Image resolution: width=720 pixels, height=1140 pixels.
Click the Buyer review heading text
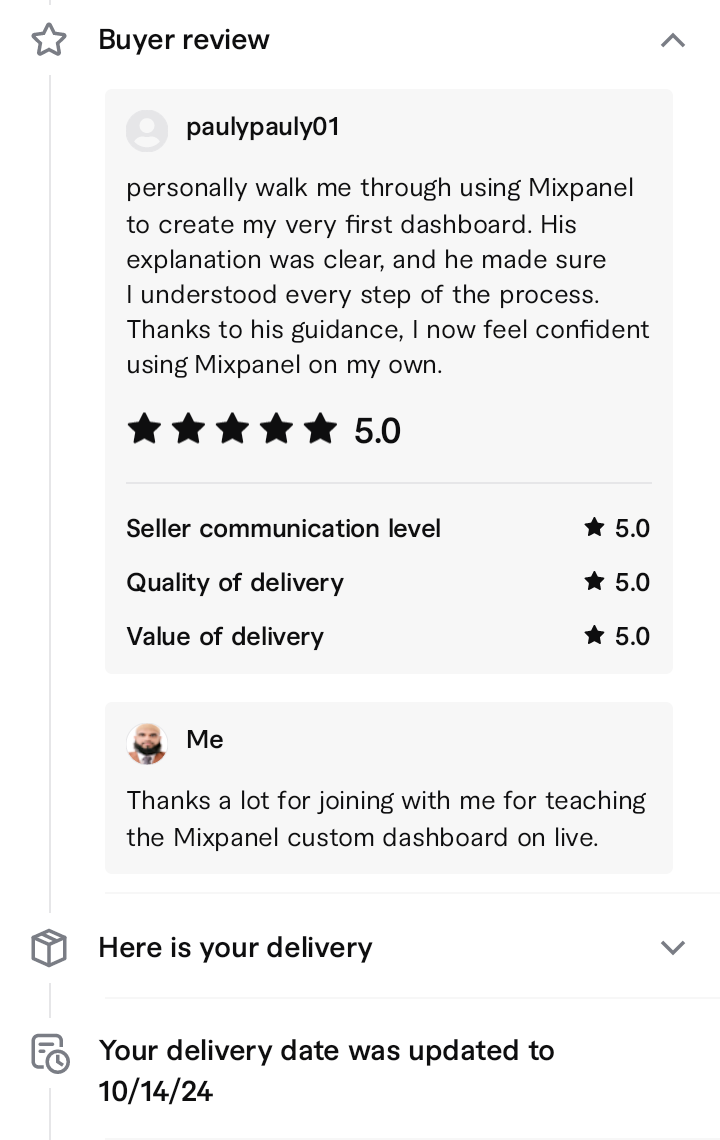(184, 40)
